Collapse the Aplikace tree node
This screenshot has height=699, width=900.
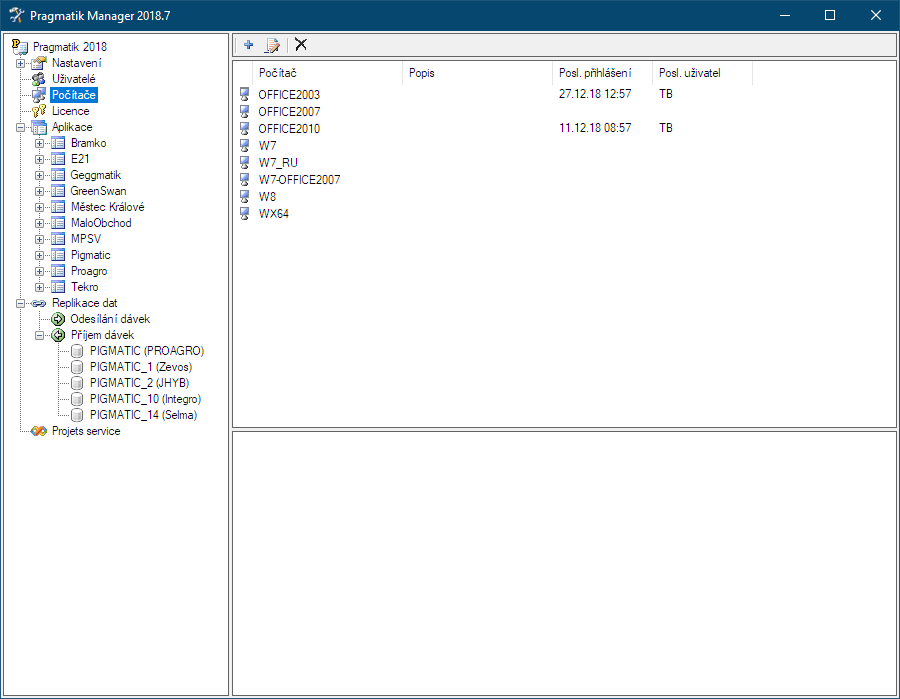click(21, 127)
